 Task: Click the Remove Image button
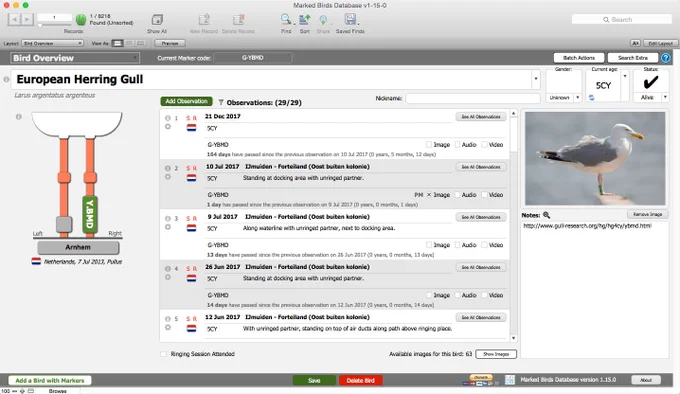click(x=647, y=215)
